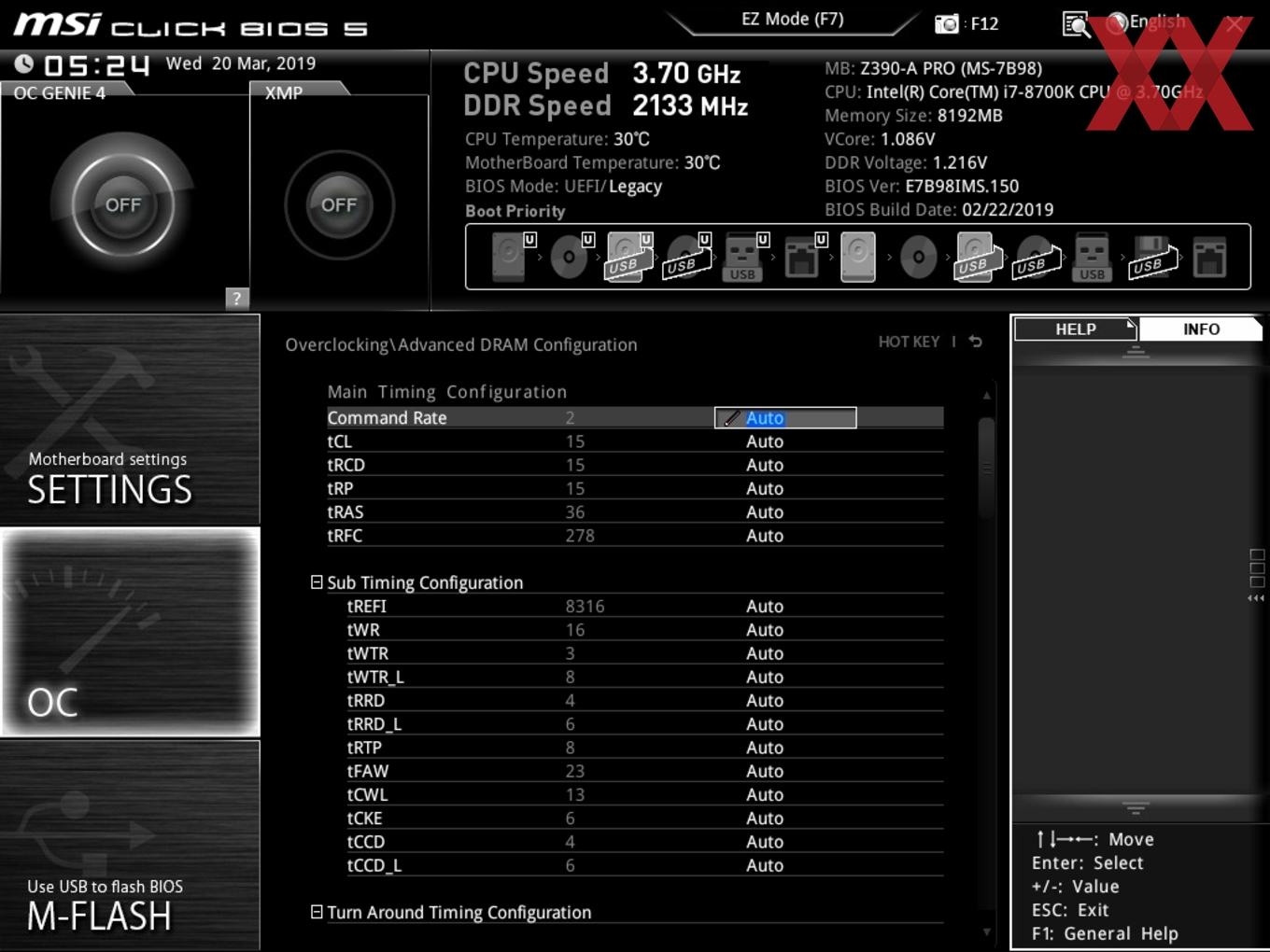
Task: Click the Overclocking\Advanced DRAM Configuration breadcrumb
Action: click(461, 344)
